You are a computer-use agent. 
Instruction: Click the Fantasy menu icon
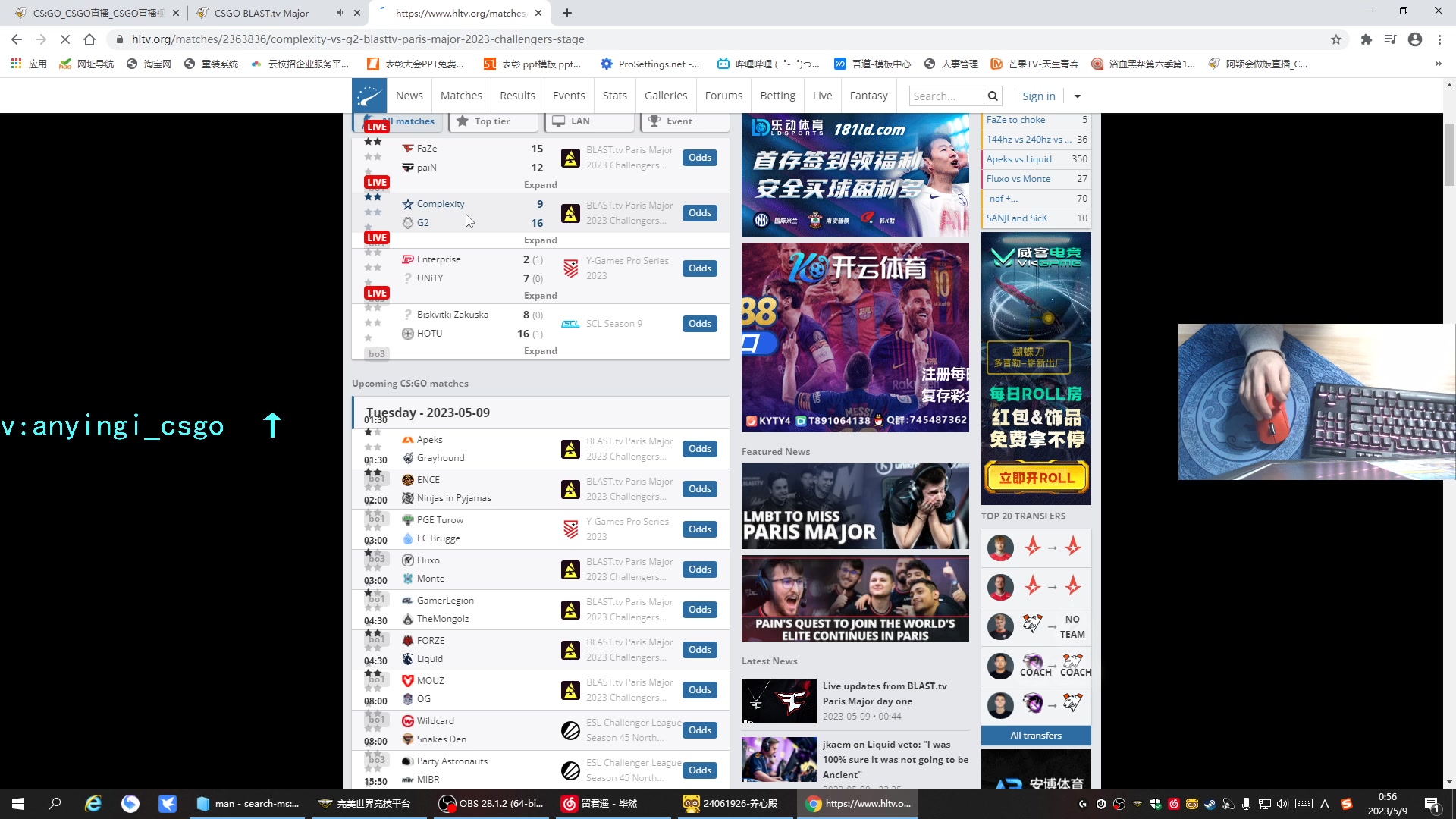(868, 96)
